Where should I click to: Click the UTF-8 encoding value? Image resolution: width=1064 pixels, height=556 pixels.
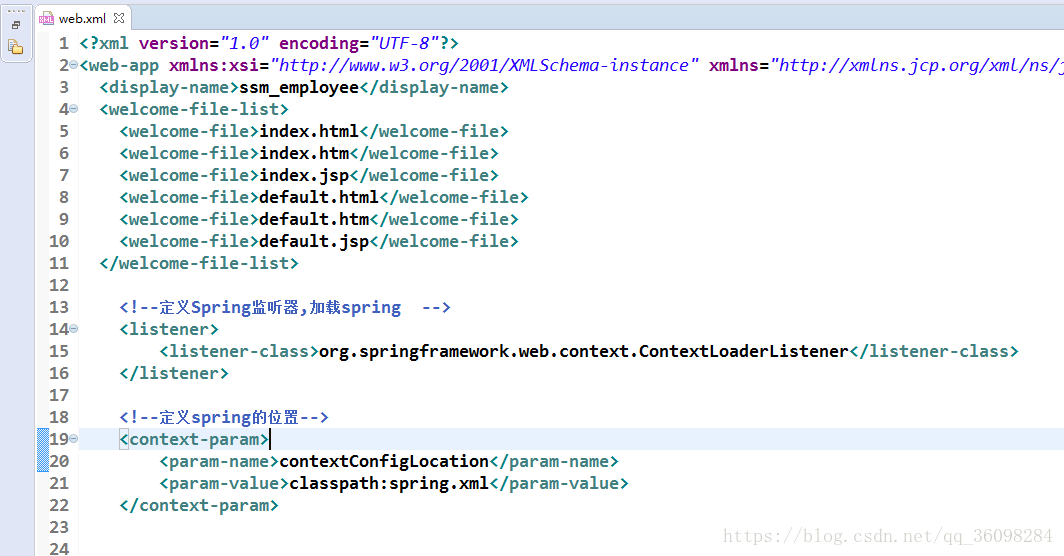(404, 43)
